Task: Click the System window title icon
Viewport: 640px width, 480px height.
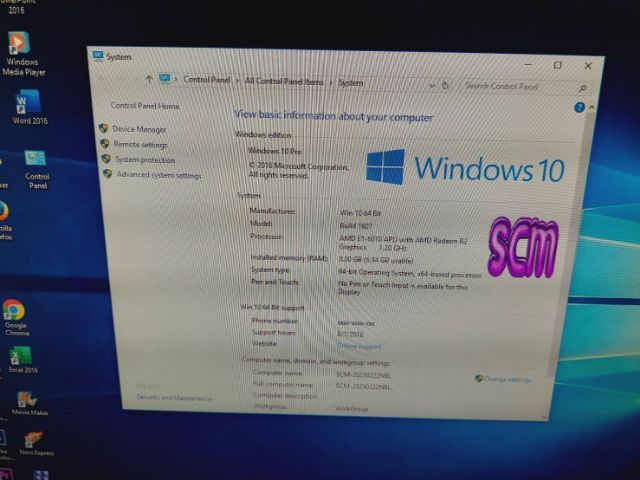Action: click(98, 56)
